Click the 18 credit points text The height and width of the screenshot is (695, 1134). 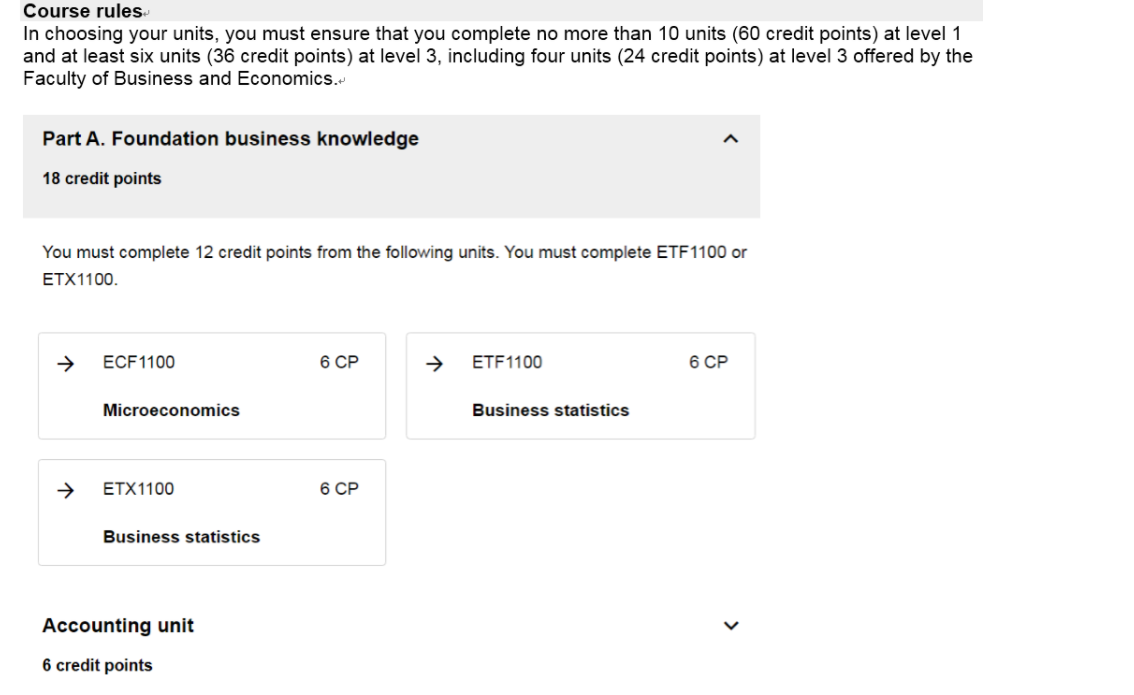(x=101, y=179)
